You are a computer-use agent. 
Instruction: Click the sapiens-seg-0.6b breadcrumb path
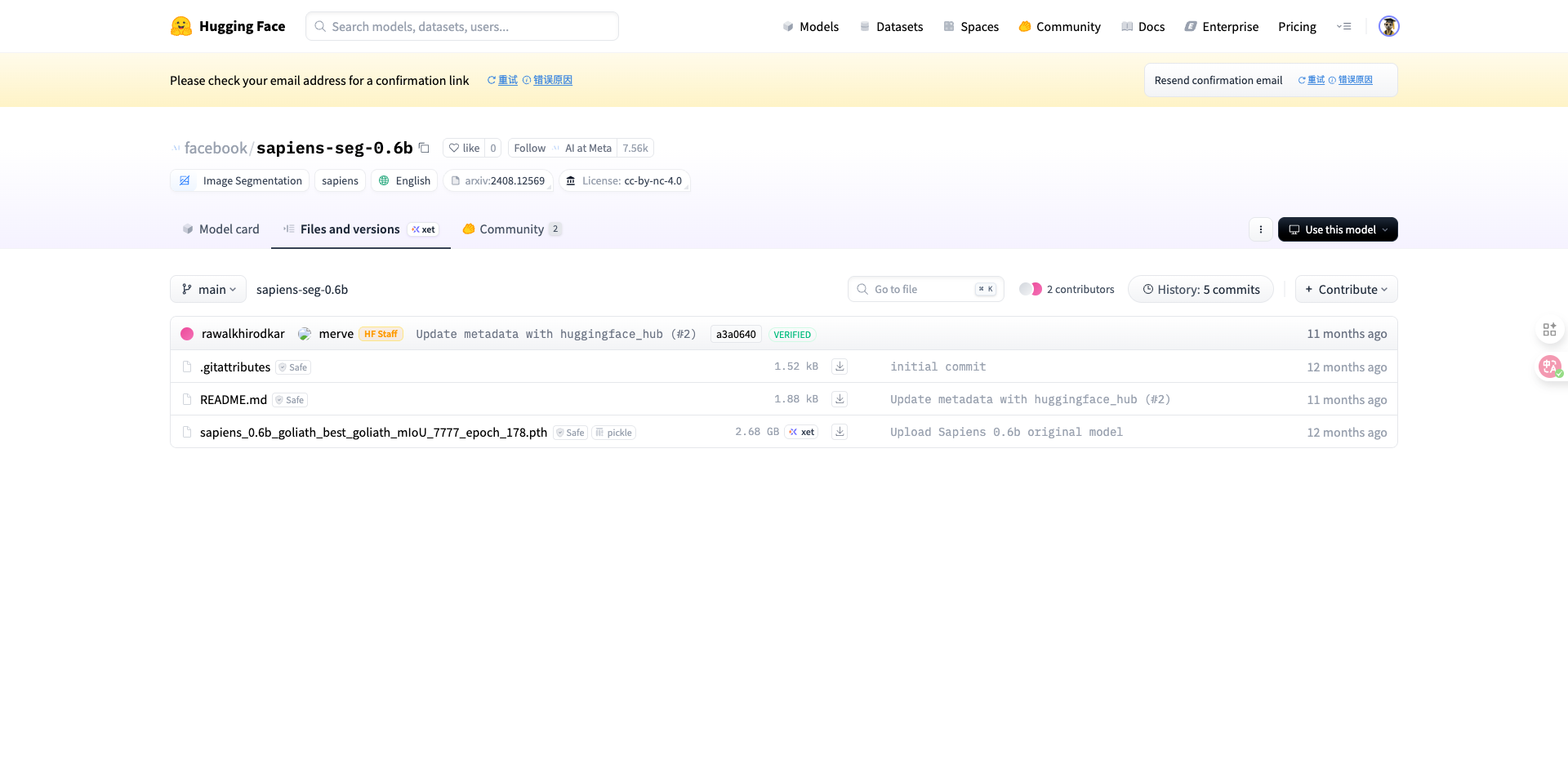tap(302, 289)
